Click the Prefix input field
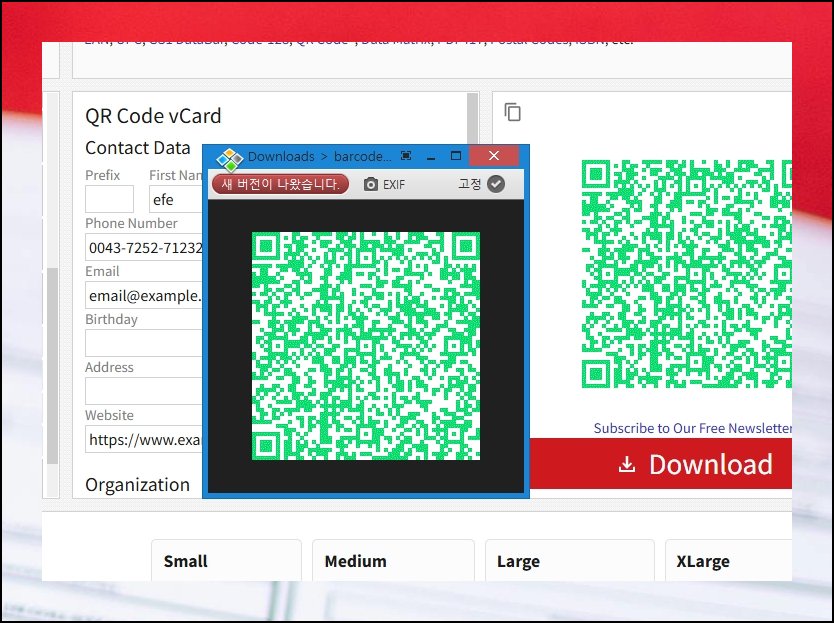 110,199
